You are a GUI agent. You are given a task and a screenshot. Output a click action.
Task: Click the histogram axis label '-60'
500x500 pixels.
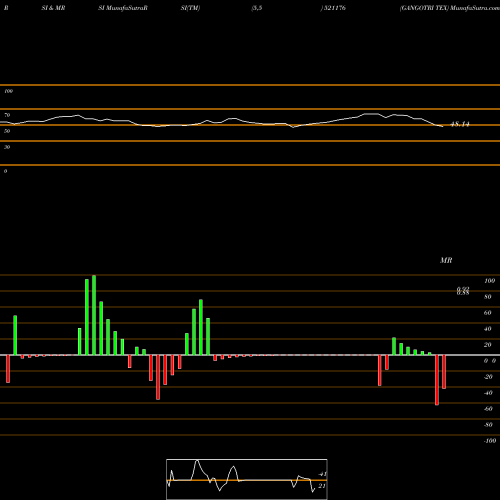(488, 409)
